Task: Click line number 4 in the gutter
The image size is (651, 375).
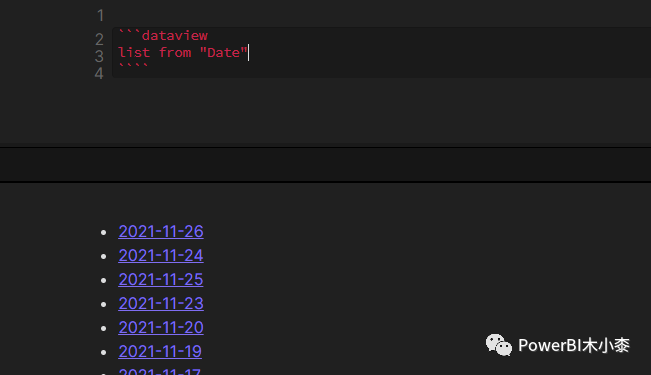Action: tap(99, 74)
